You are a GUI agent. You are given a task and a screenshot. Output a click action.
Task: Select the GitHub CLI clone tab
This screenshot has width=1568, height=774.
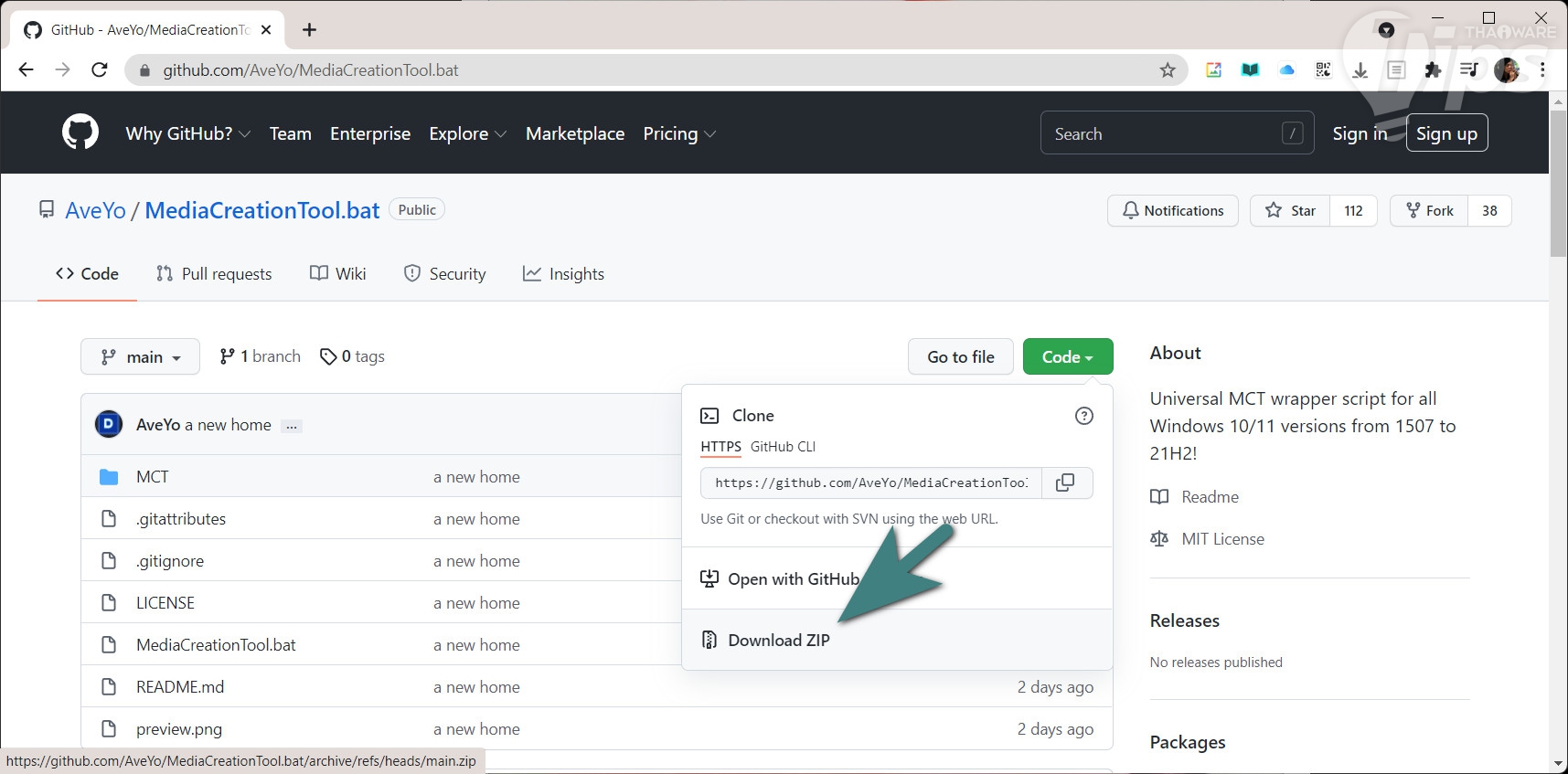tap(783, 447)
